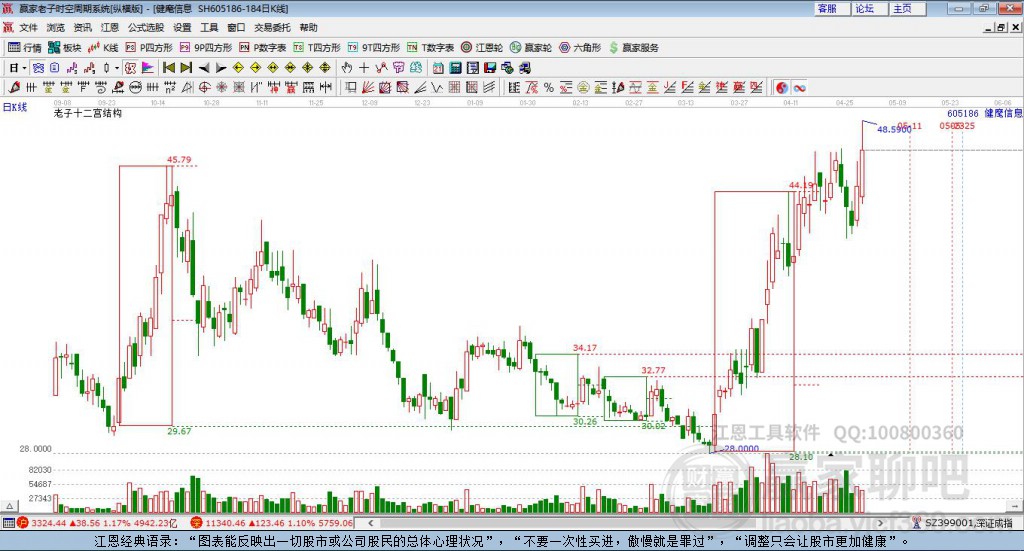Open the calendar icon in toolbar
The height and width of the screenshot is (551, 1024).
coord(438,68)
